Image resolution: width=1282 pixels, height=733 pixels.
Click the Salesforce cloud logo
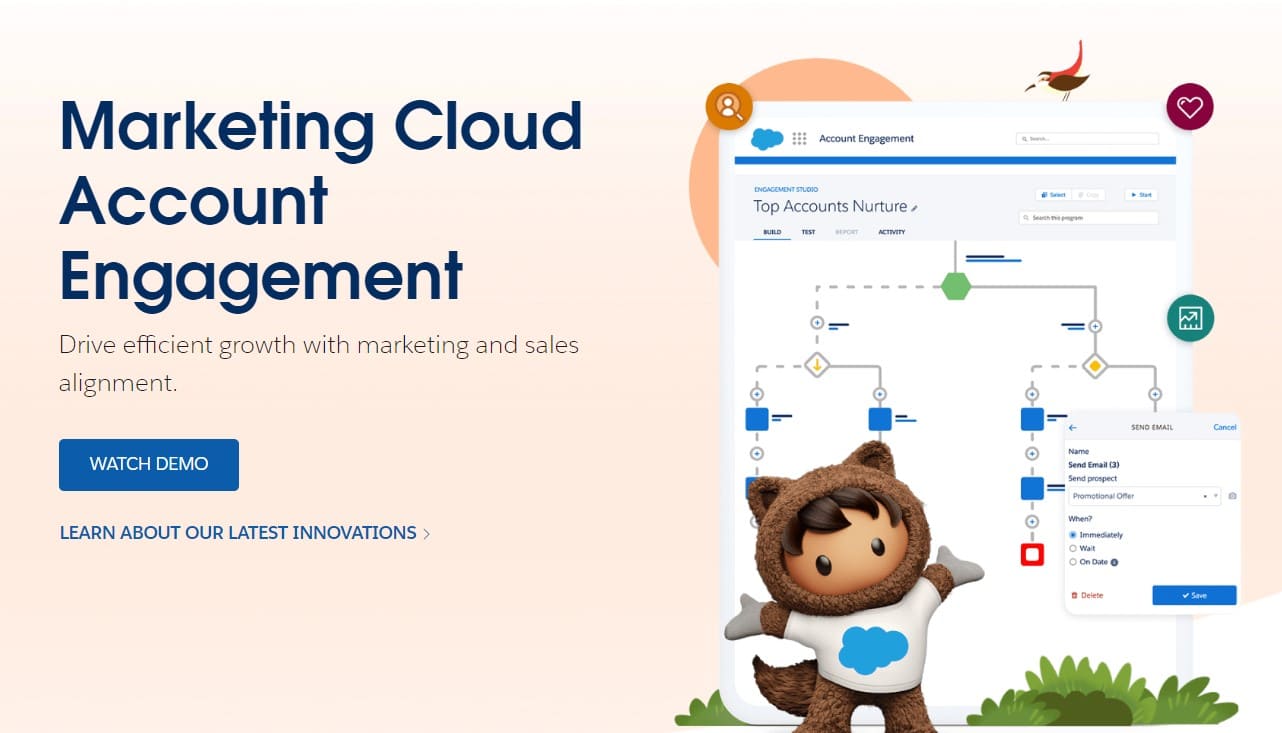767,139
